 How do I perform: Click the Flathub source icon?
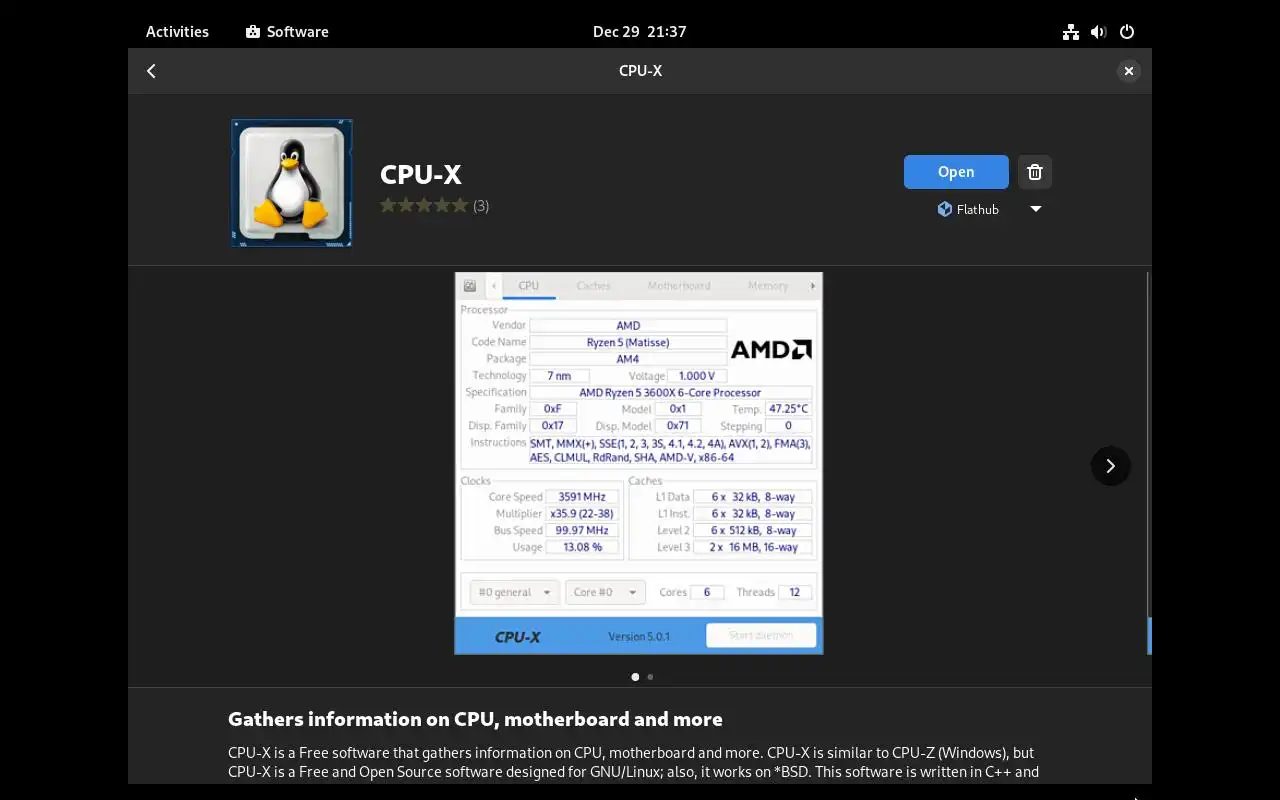pos(944,209)
